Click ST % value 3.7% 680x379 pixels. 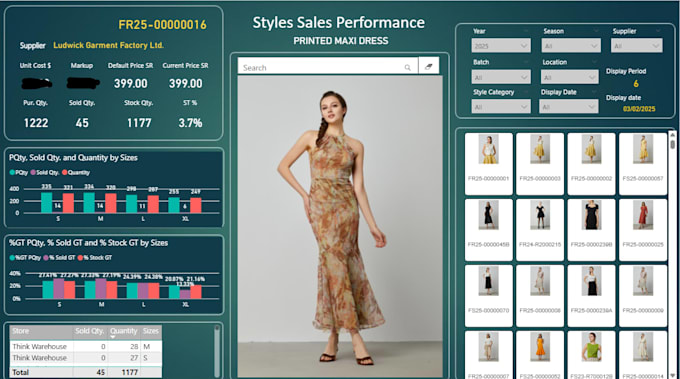[x=190, y=123]
